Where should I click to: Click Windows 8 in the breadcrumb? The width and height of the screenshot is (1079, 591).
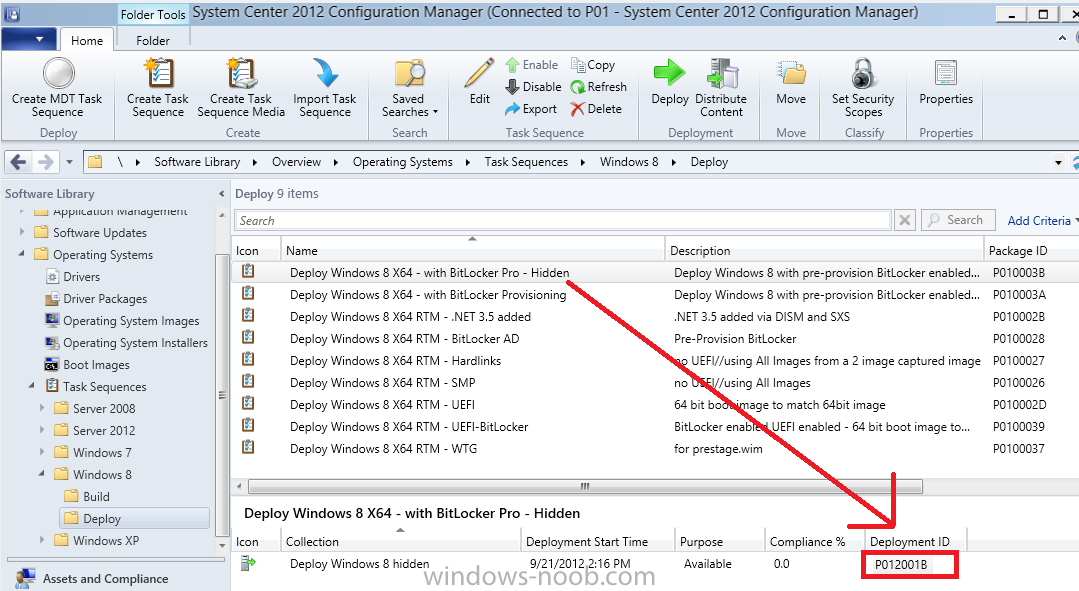[629, 162]
